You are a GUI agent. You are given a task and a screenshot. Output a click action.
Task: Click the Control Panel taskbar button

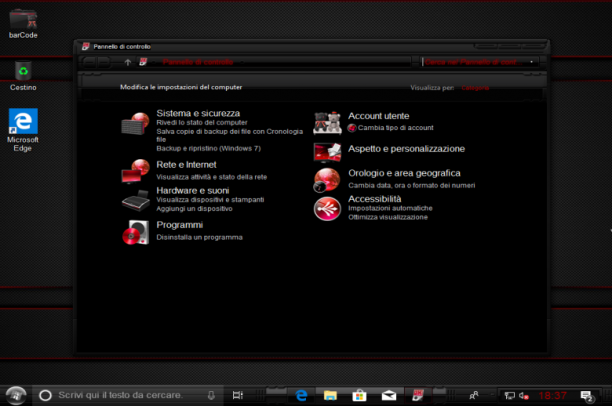click(418, 395)
